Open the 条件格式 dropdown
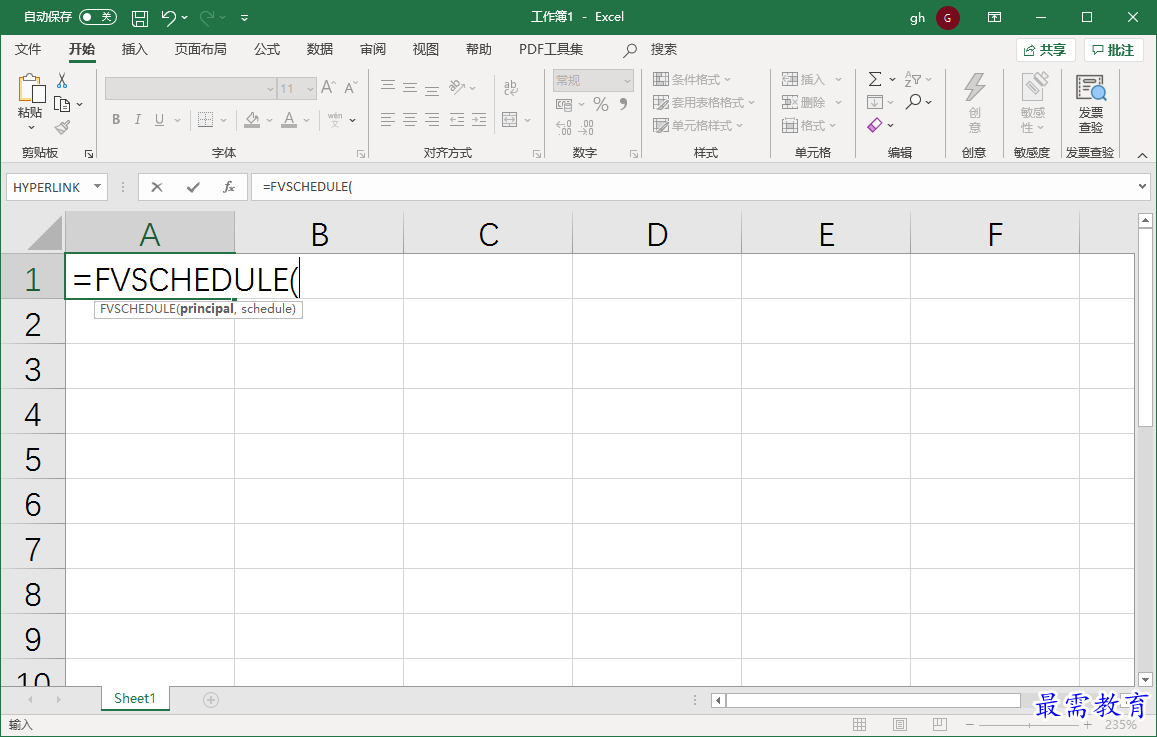This screenshot has height=737, width=1157. [692, 80]
